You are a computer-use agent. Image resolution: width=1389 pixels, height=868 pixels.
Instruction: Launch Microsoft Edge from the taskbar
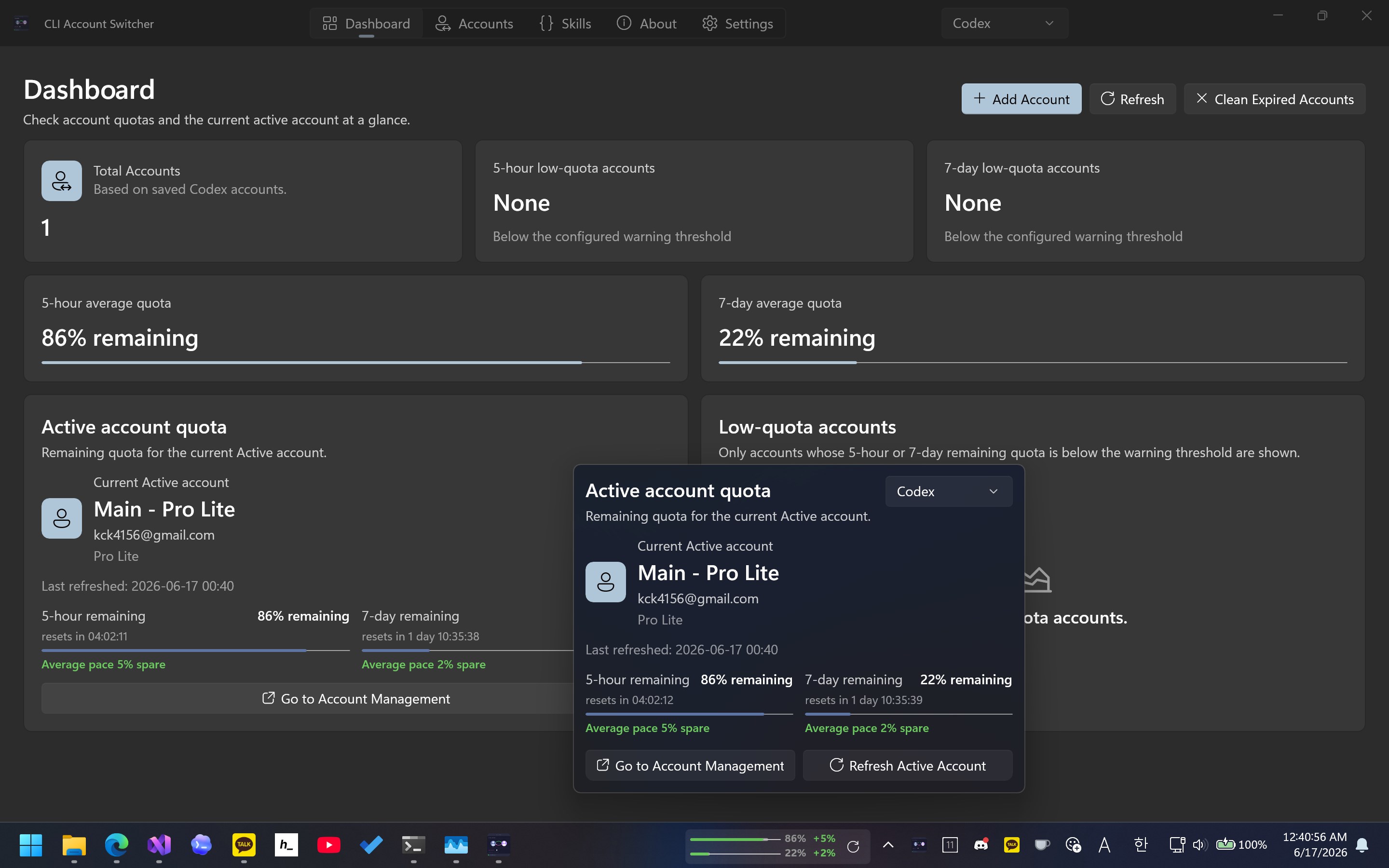tap(117, 844)
